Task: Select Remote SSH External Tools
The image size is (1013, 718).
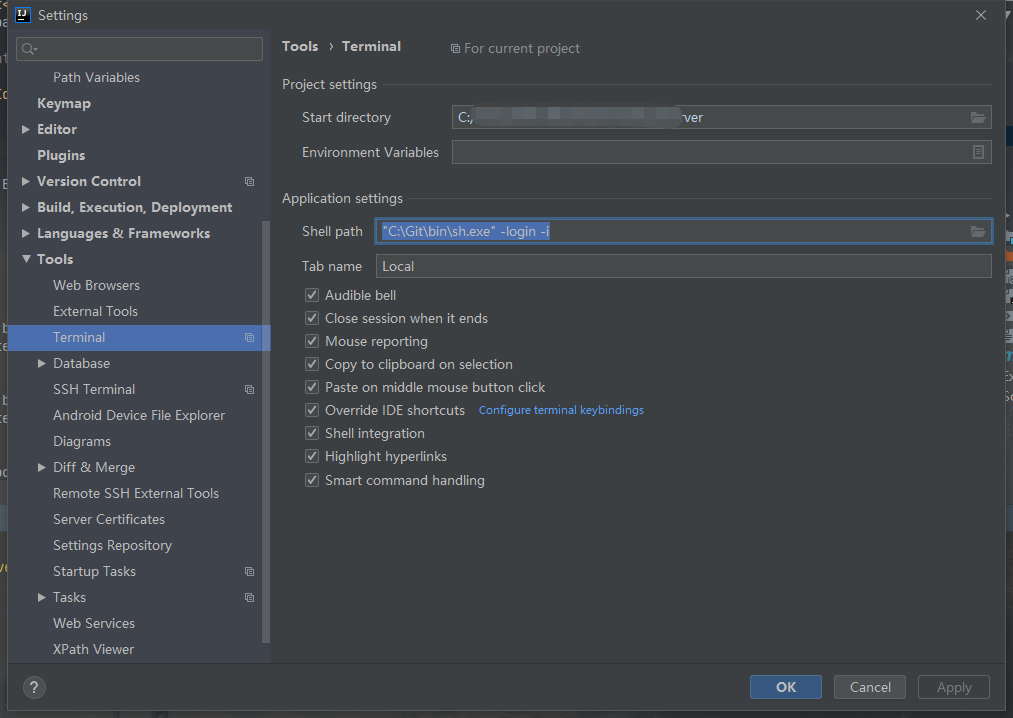Action: coord(136,494)
